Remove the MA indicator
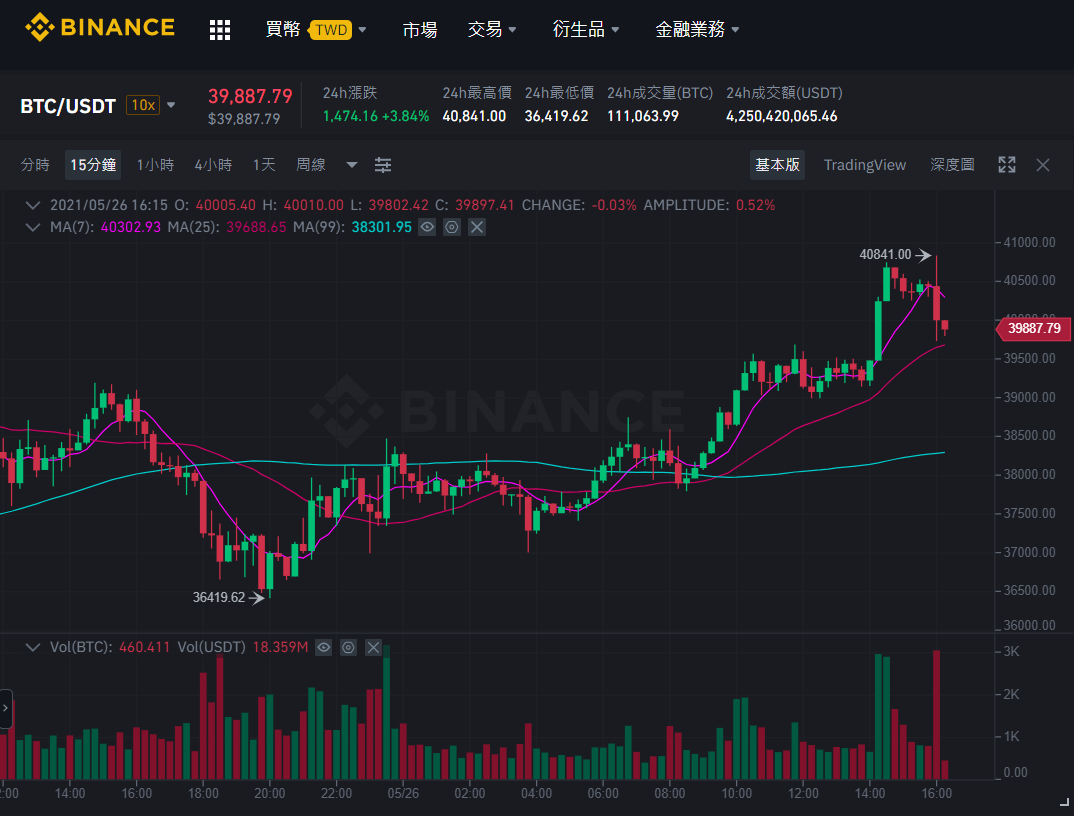1074x816 pixels. [x=477, y=227]
